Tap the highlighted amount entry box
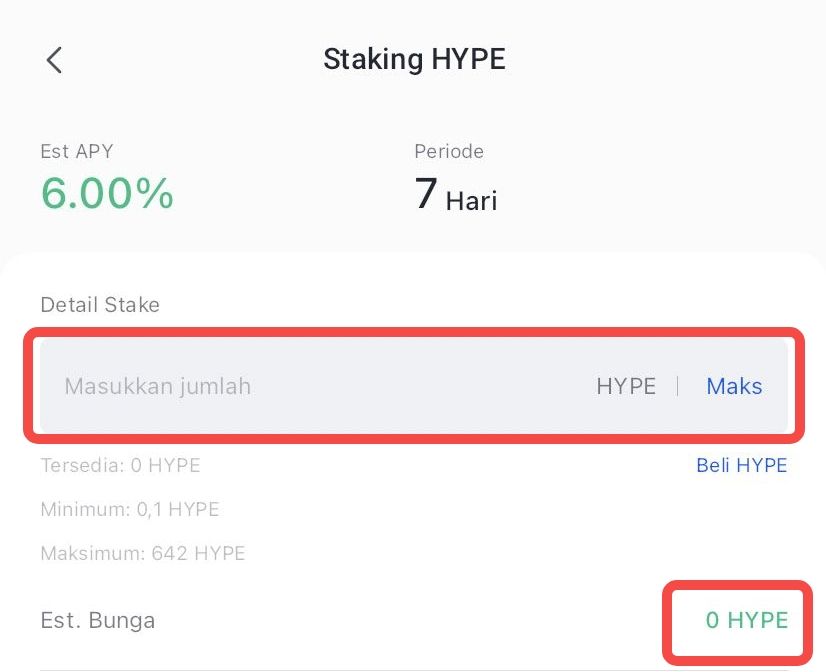The width and height of the screenshot is (826, 672). pos(413,386)
